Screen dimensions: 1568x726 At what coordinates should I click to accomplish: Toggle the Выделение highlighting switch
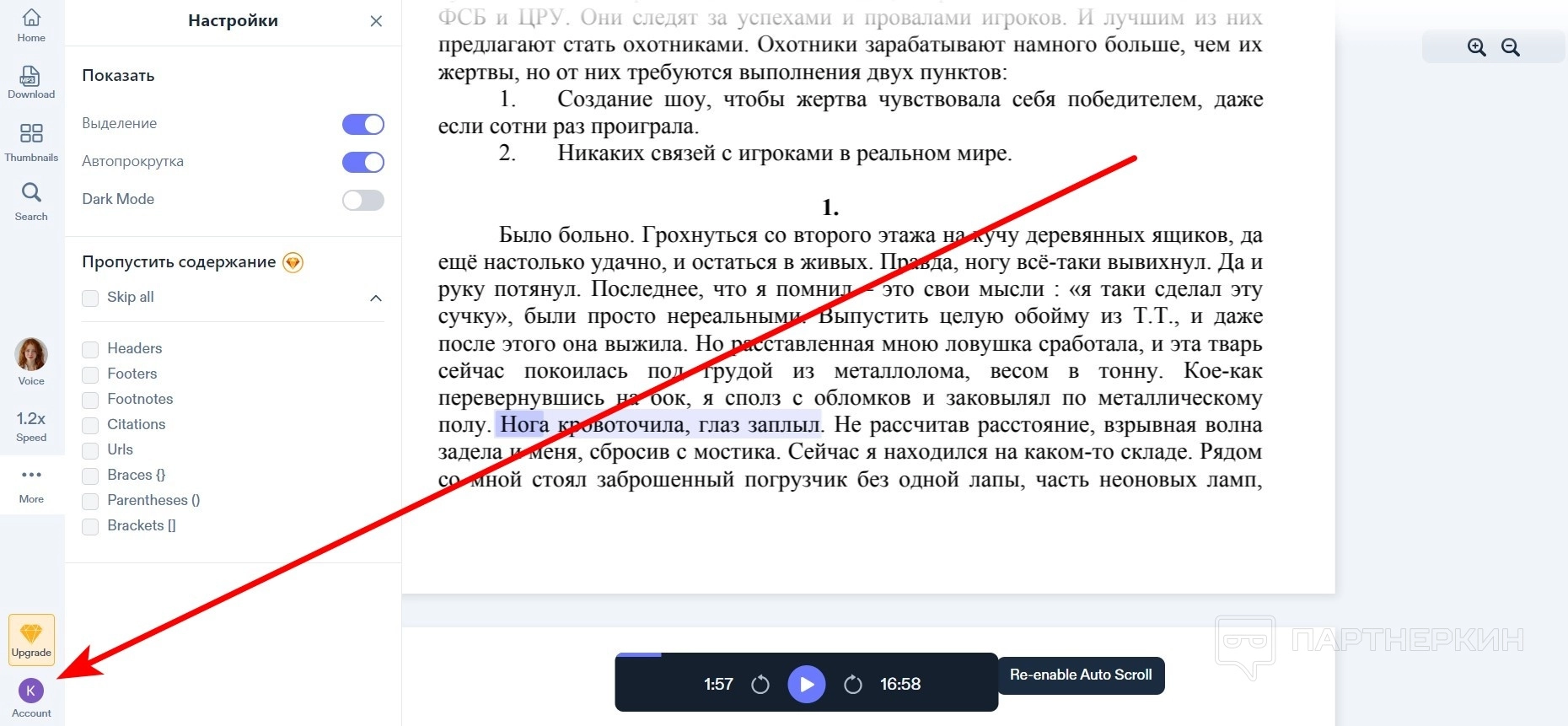[363, 124]
